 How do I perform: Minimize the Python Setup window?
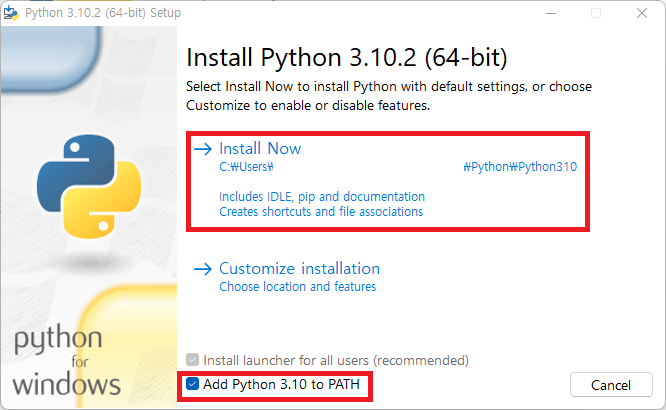551,13
